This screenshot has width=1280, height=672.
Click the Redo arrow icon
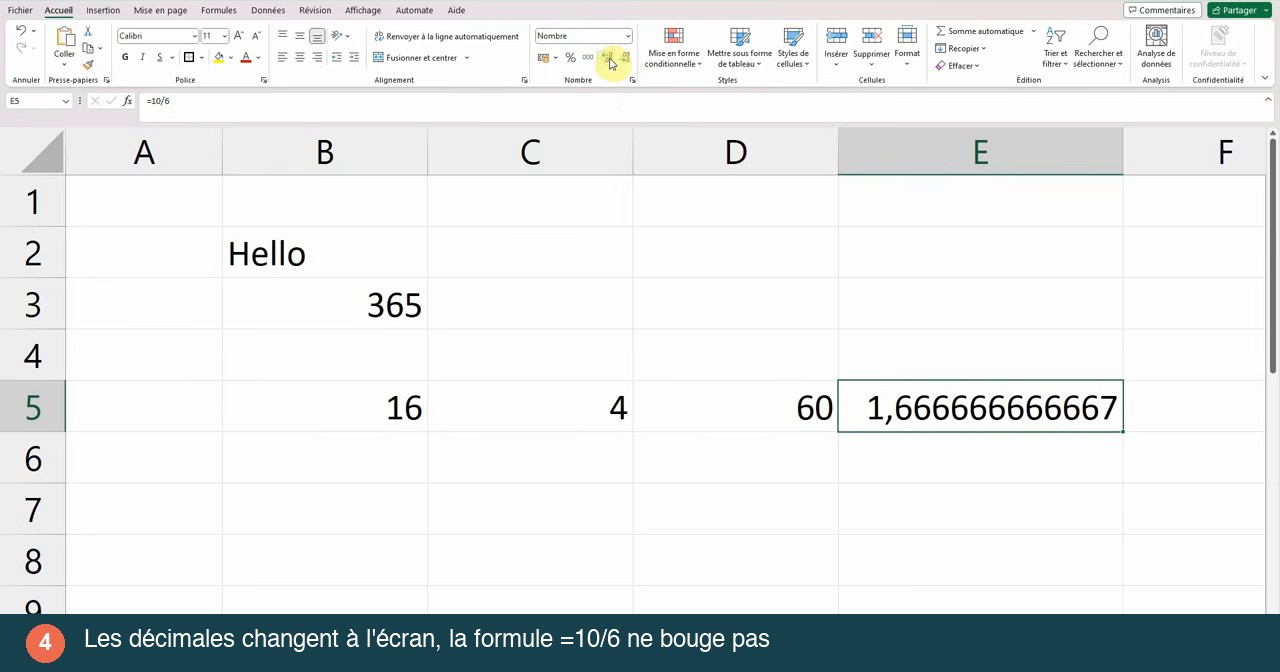pos(20,48)
